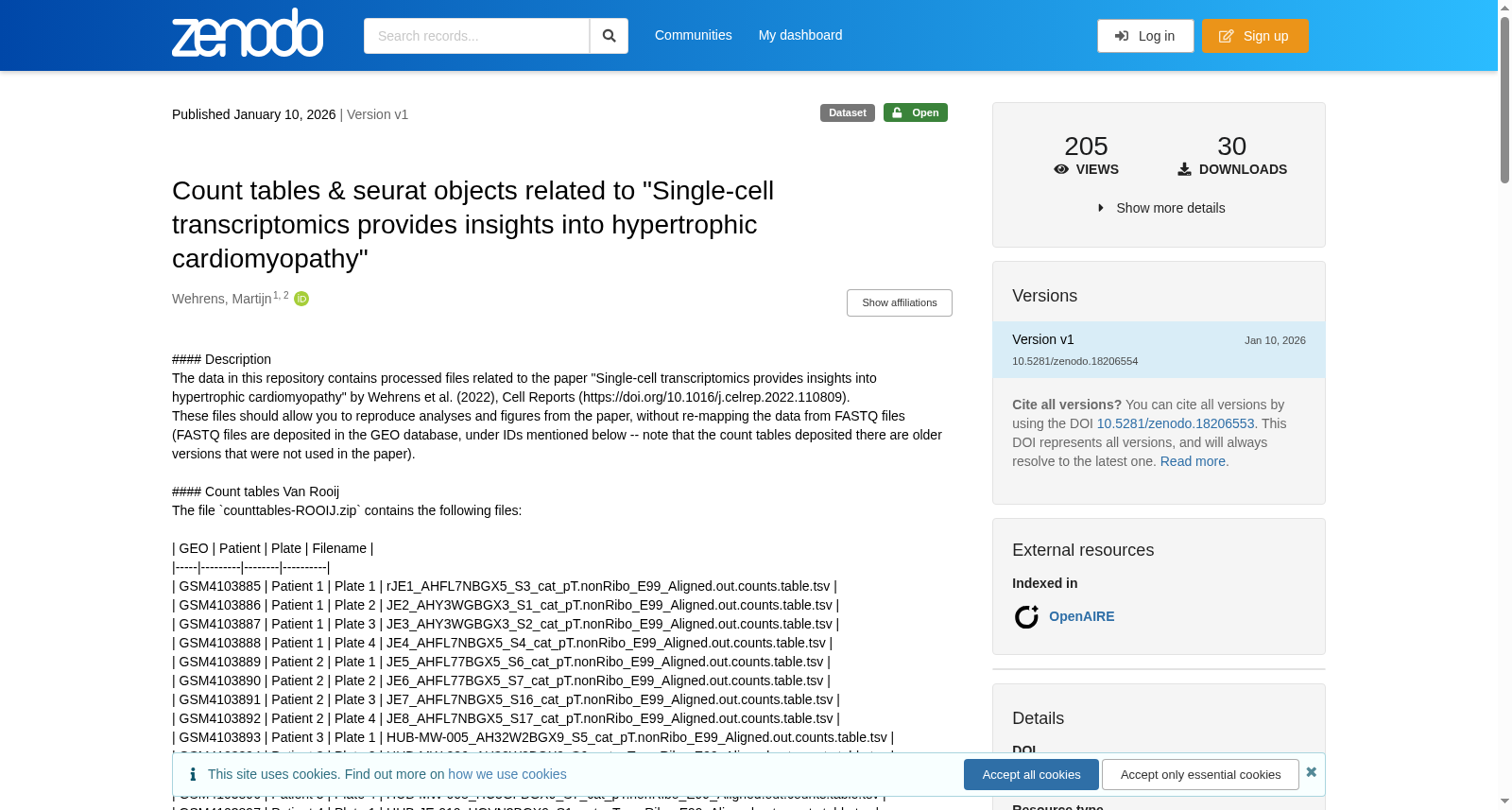Click the Dataset type label
This screenshot has height=810, width=1512.
click(848, 112)
